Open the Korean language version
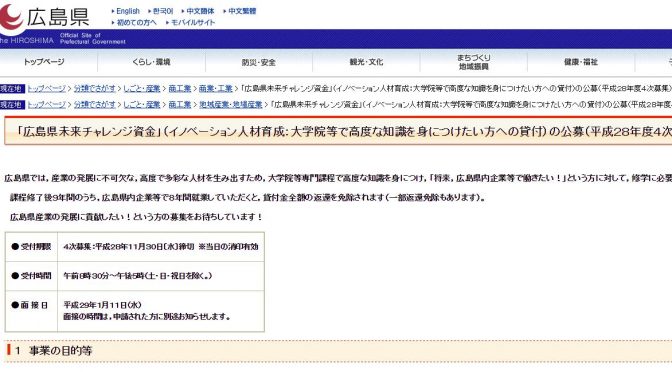The image size is (672, 372). [x=163, y=11]
